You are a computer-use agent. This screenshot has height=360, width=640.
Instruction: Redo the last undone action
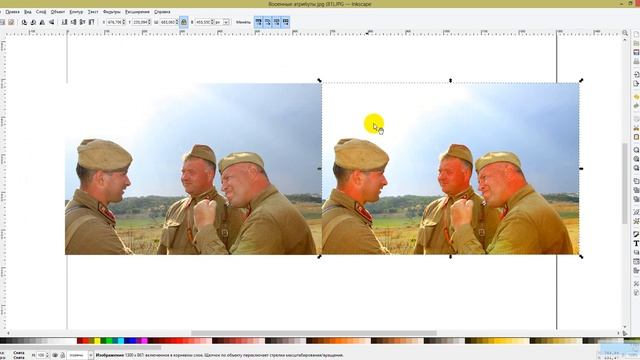pos(636,106)
